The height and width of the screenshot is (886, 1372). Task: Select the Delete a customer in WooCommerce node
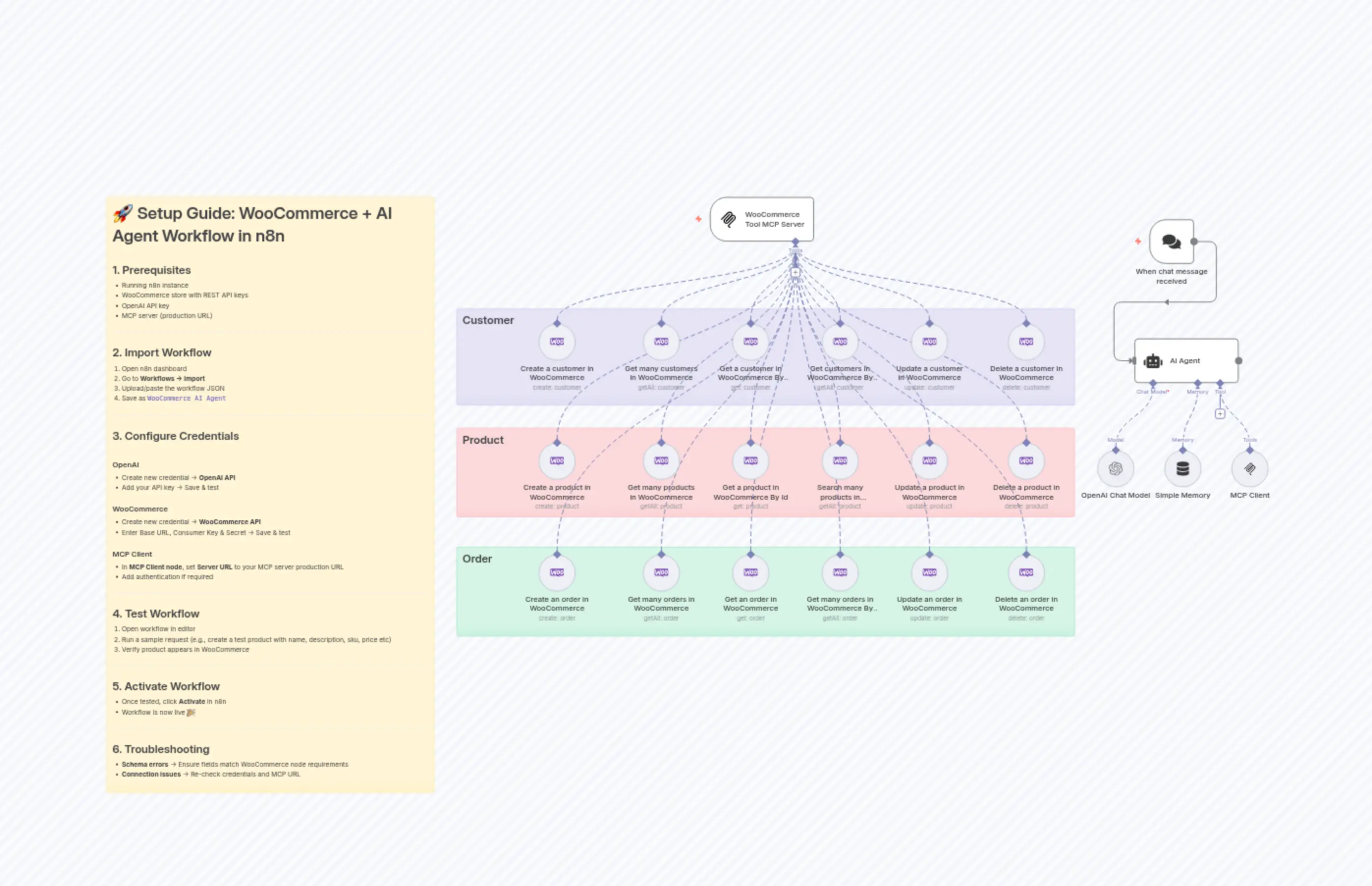pyautogui.click(x=1025, y=342)
